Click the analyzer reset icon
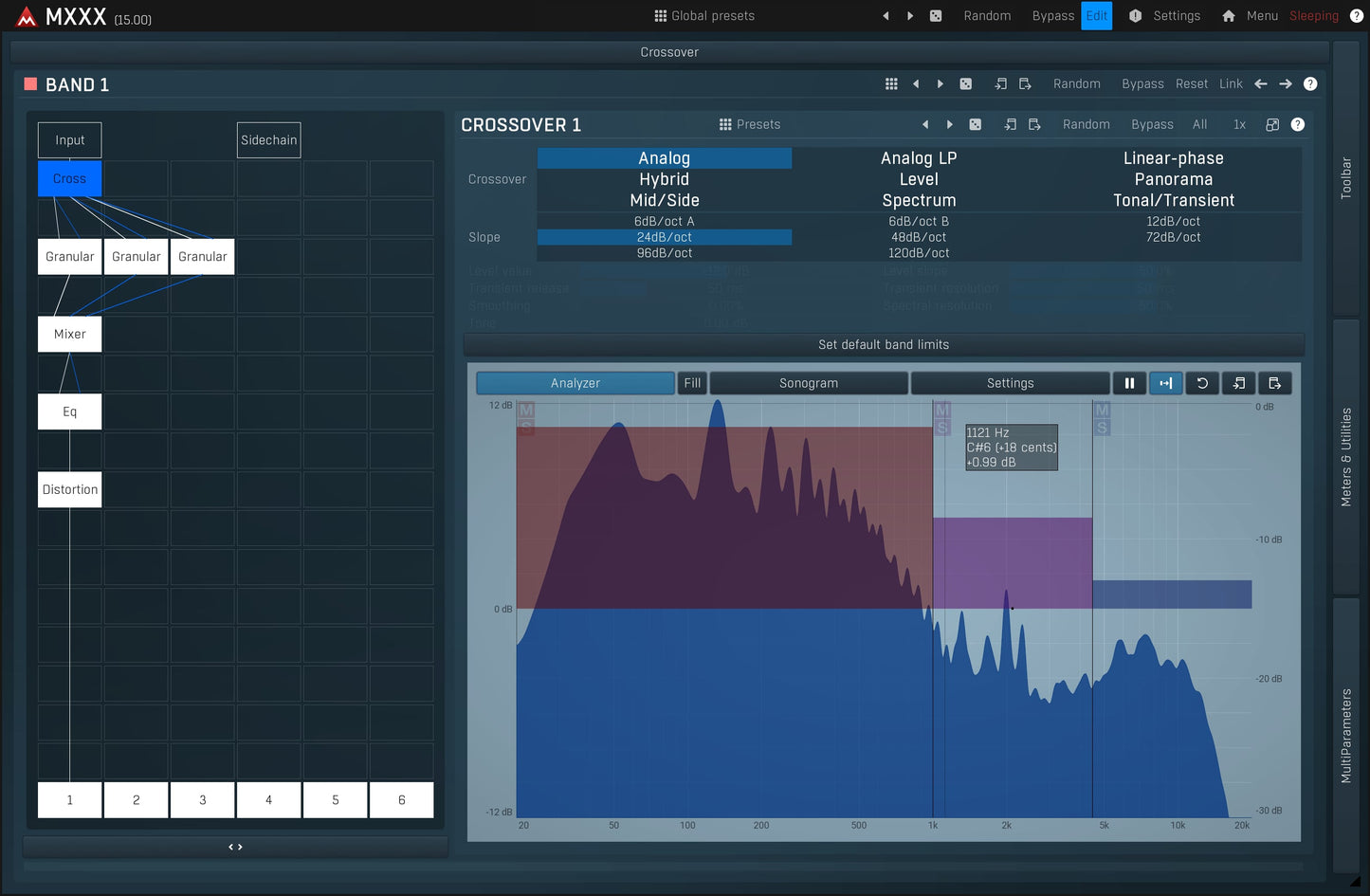The width and height of the screenshot is (1370, 896). (1202, 383)
